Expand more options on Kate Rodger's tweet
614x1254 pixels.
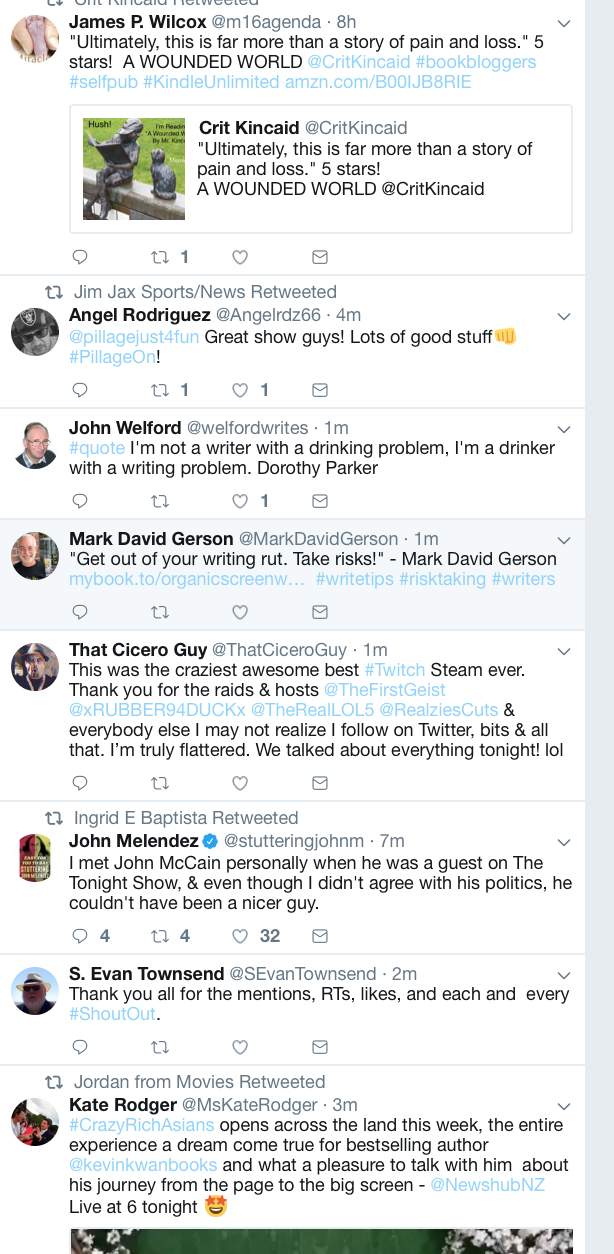[563, 1106]
